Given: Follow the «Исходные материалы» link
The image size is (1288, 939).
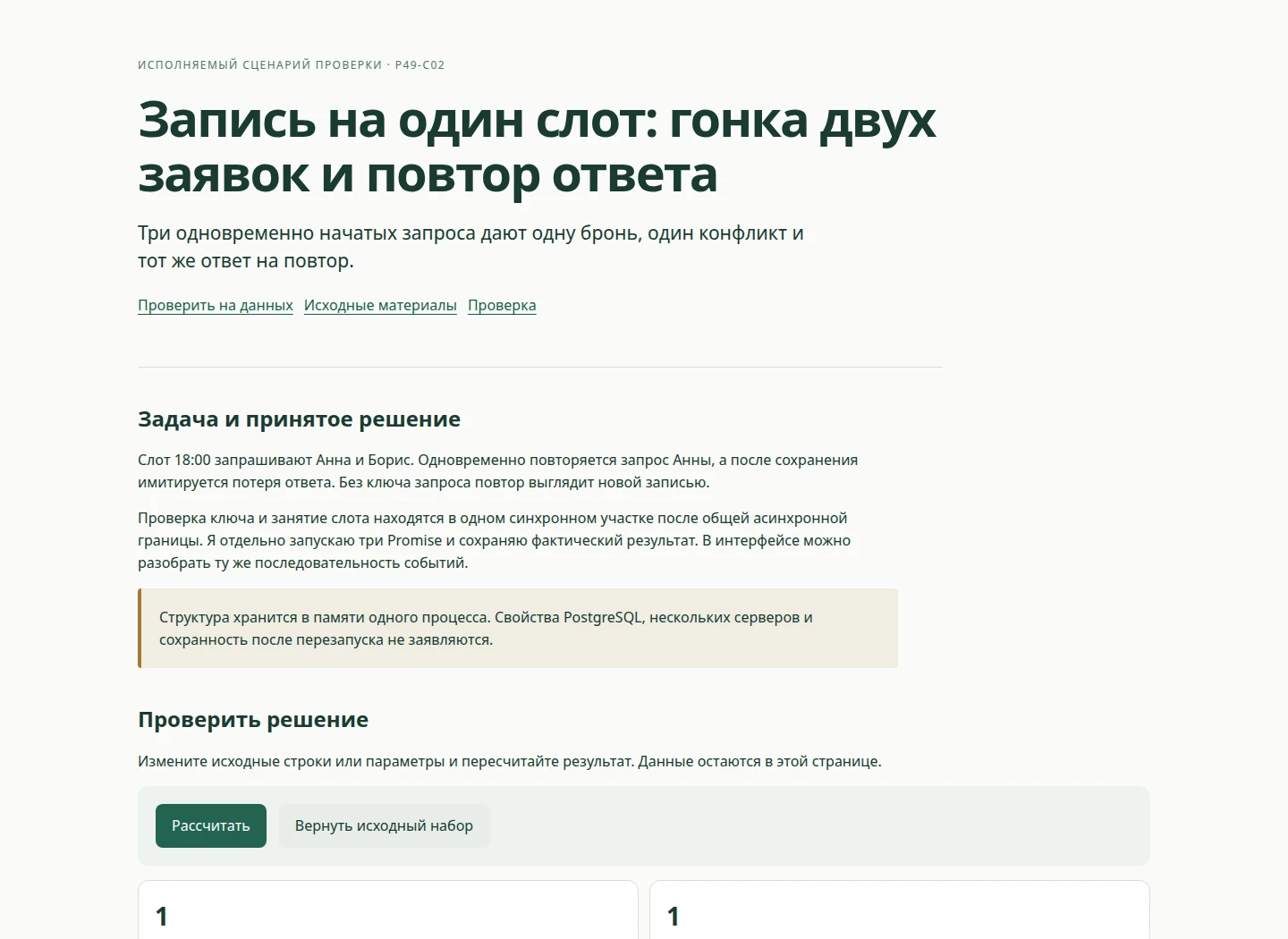Looking at the screenshot, I should 380,305.
